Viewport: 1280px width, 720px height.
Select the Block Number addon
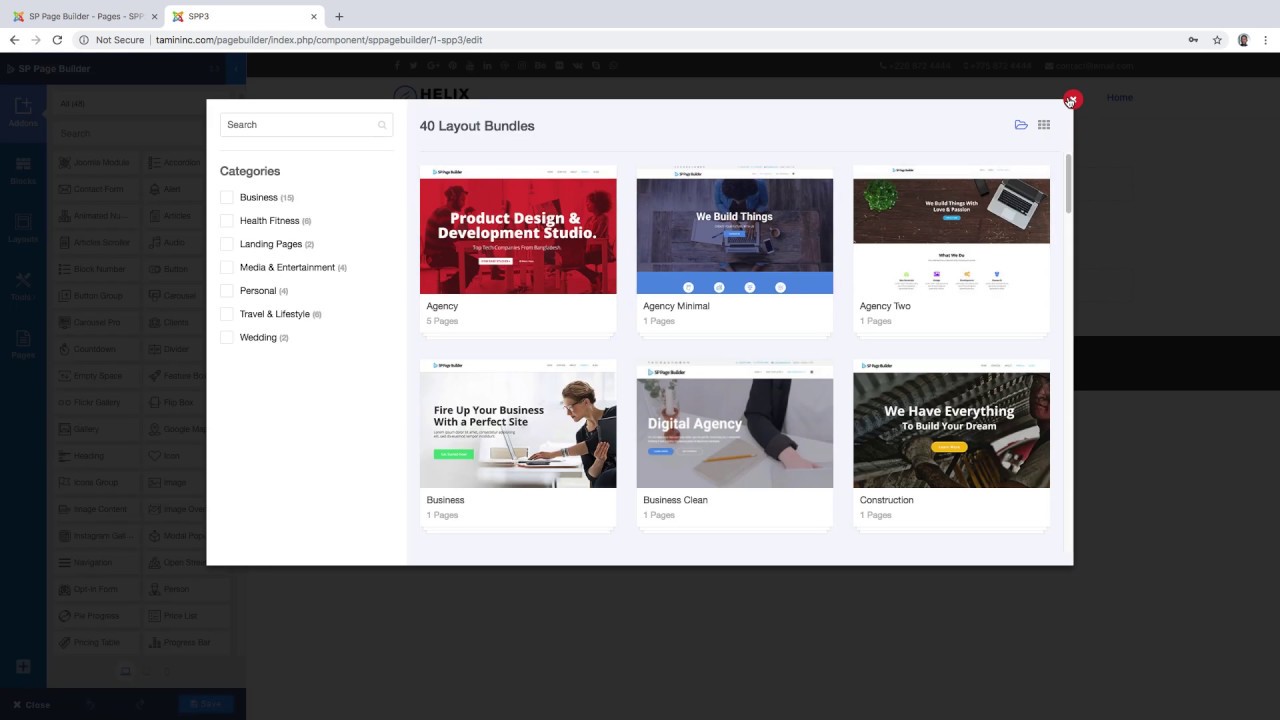pos(97,269)
